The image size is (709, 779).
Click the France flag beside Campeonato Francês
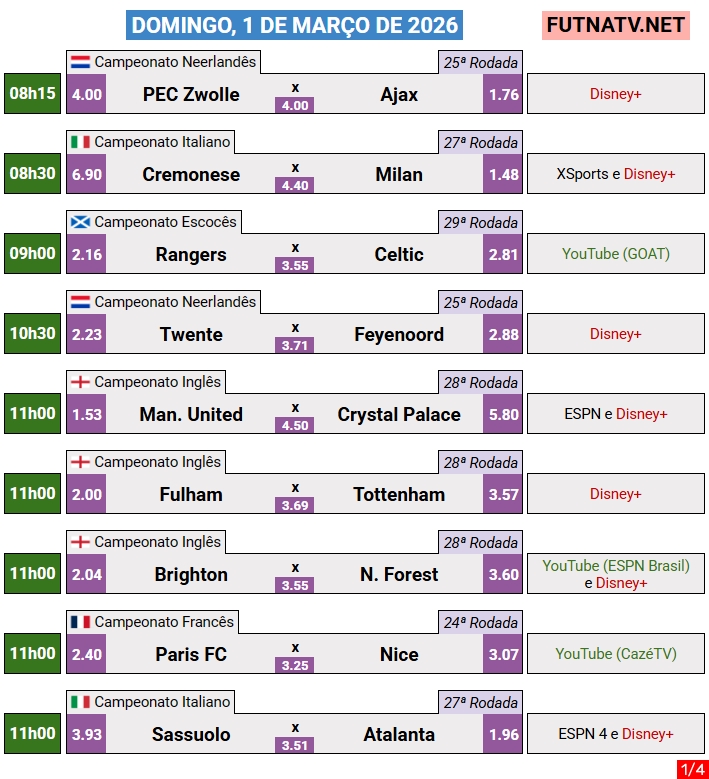pyautogui.click(x=81, y=622)
